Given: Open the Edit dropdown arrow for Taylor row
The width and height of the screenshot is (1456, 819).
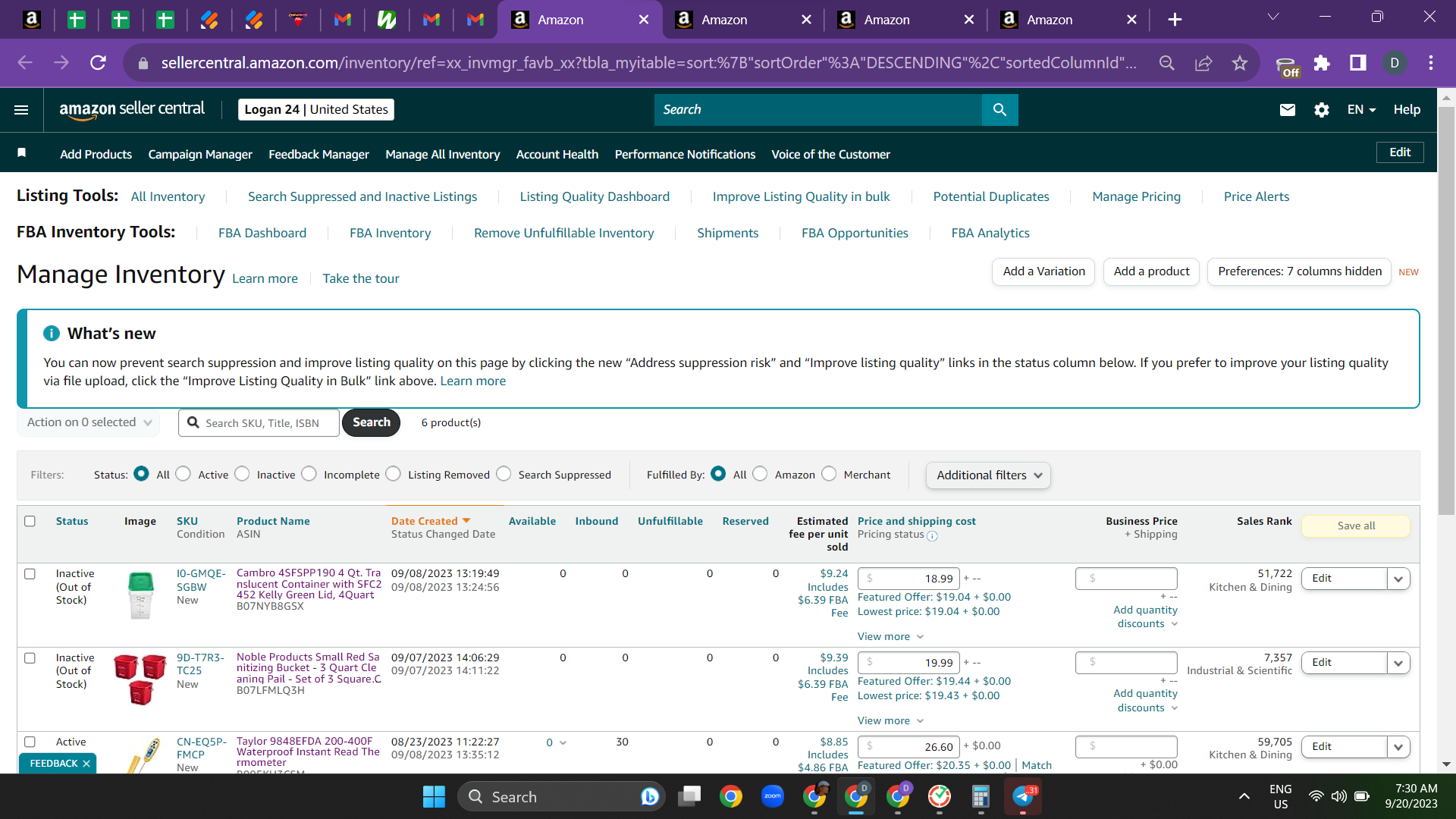Looking at the screenshot, I should coord(1398,747).
